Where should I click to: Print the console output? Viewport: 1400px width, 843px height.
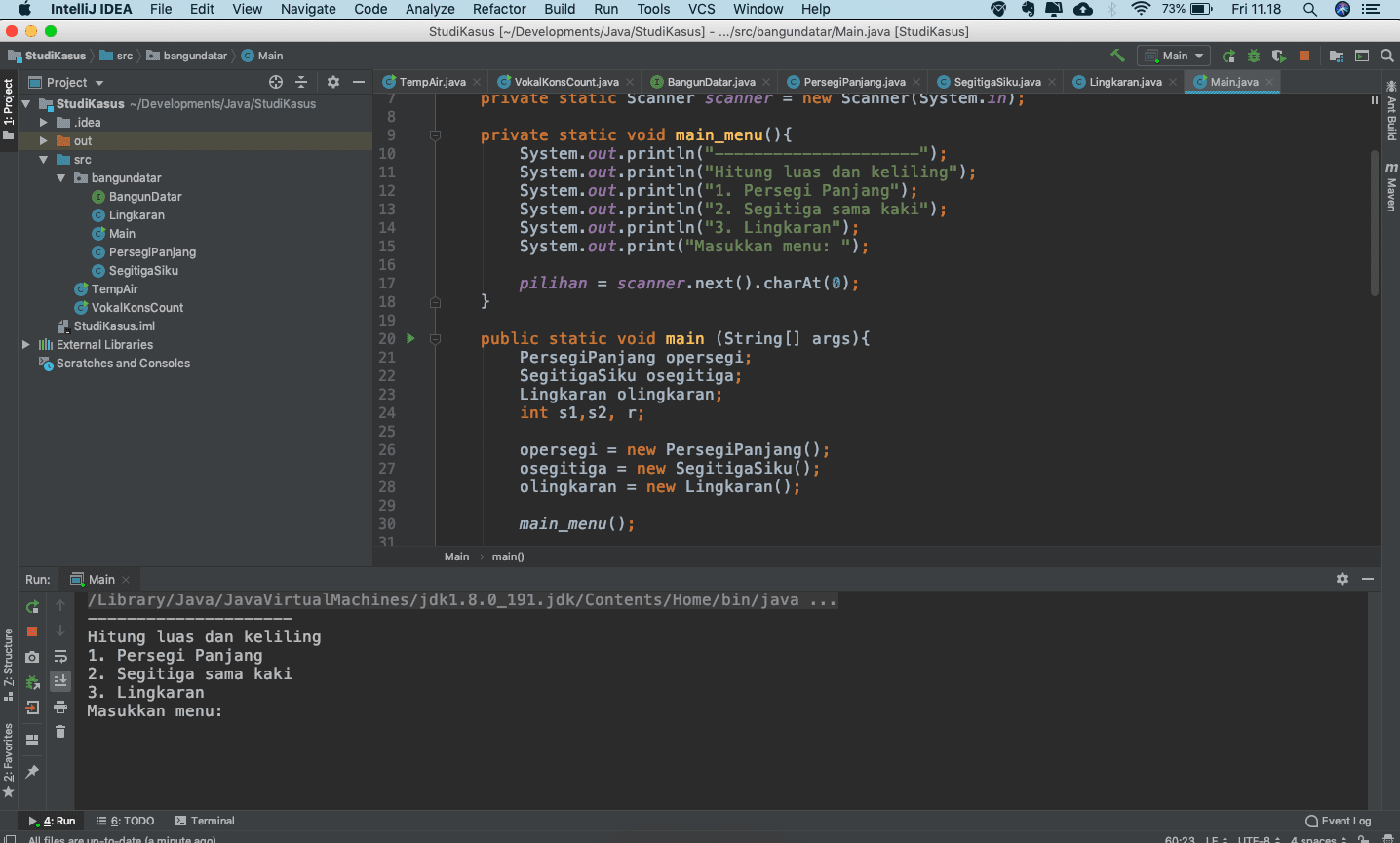click(60, 707)
